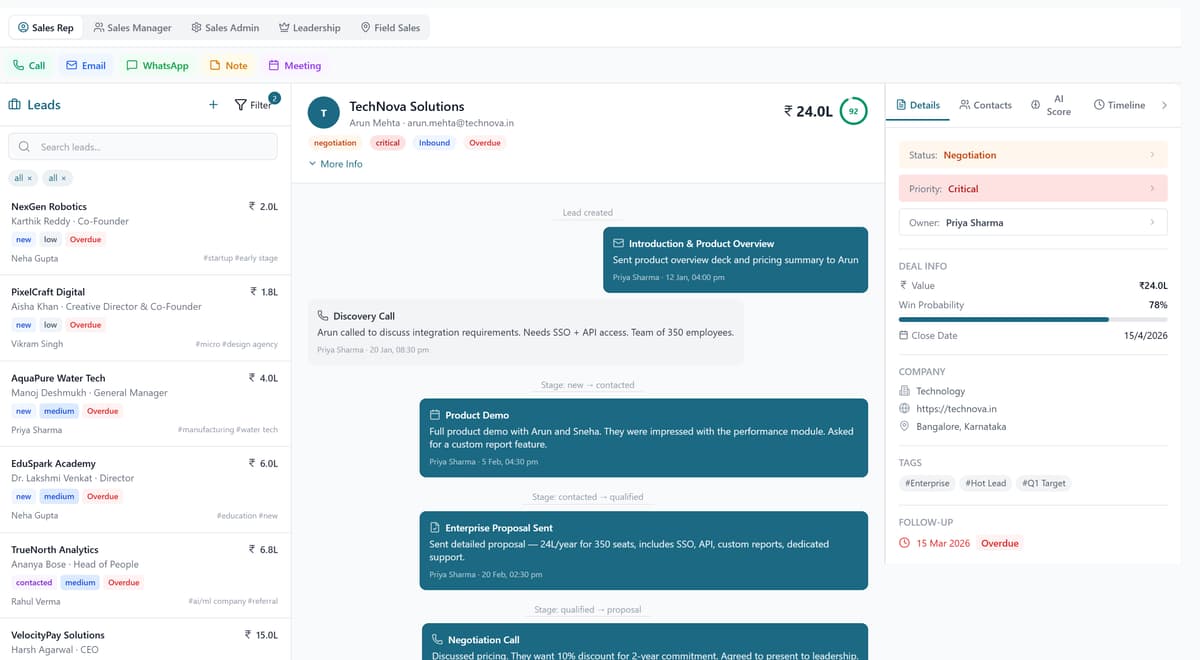Viewport: 1200px width, 660px height.
Task: Open the Priority Critical selector
Action: (x=1033, y=188)
